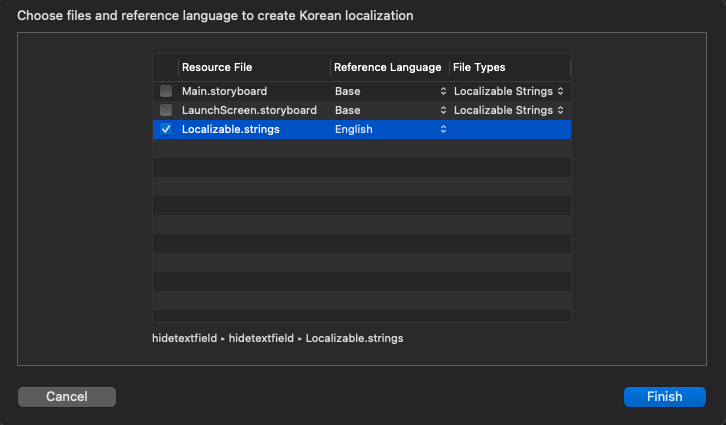The height and width of the screenshot is (425, 726).
Task: Click the Finish button
Action: (x=664, y=397)
